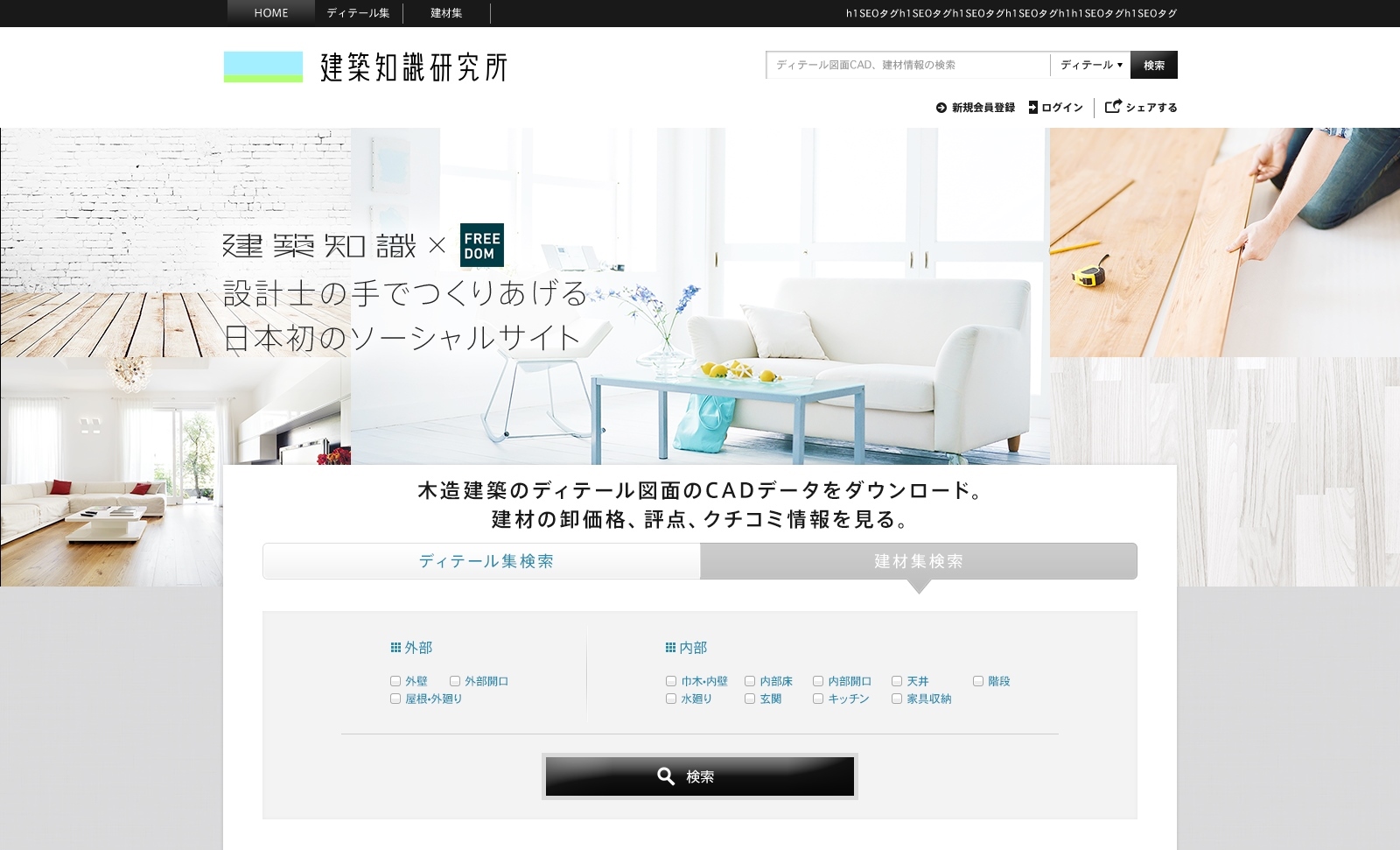Image resolution: width=1400 pixels, height=850 pixels.
Task: Enable the 外壁 checkbox
Action: pyautogui.click(x=395, y=680)
